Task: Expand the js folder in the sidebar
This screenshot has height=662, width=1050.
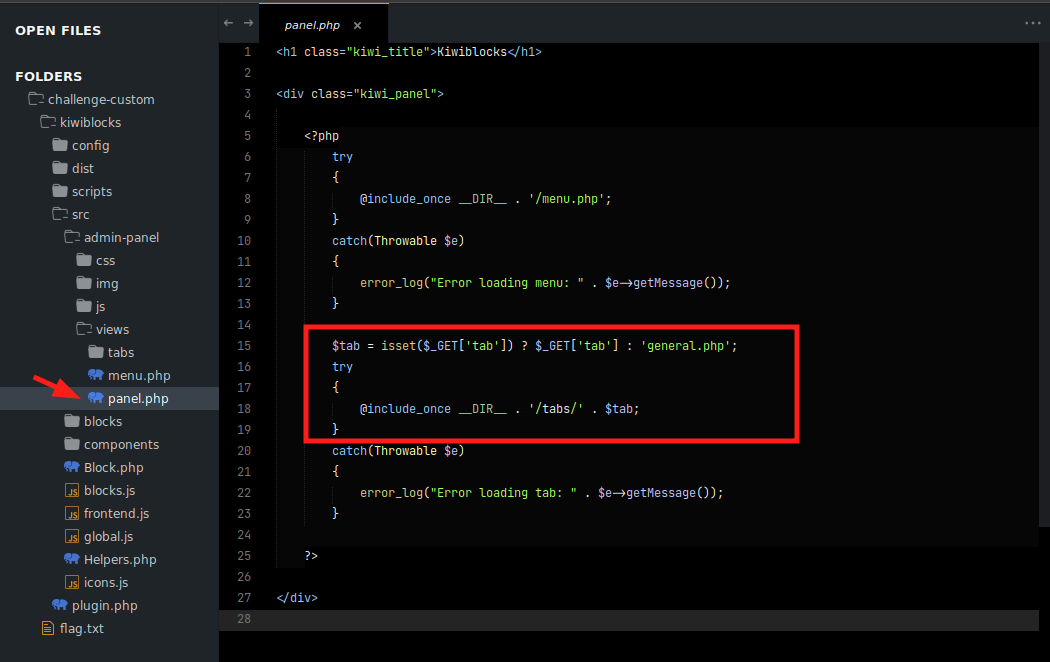Action: pyautogui.click(x=90, y=307)
